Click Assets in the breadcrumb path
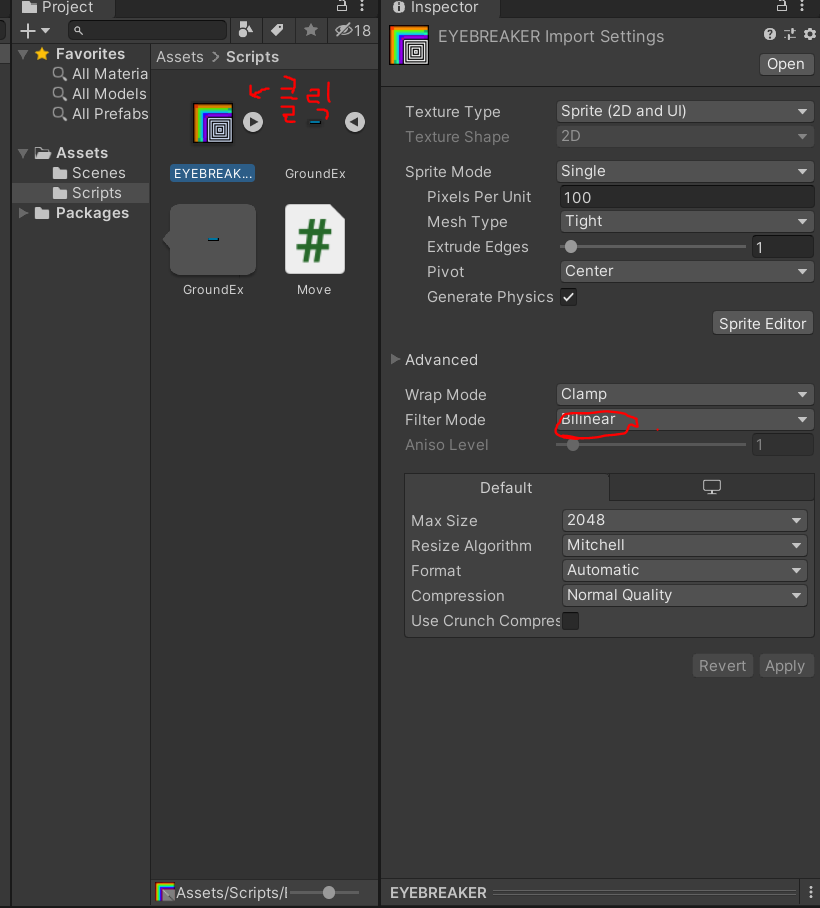The image size is (820, 908). click(x=180, y=57)
